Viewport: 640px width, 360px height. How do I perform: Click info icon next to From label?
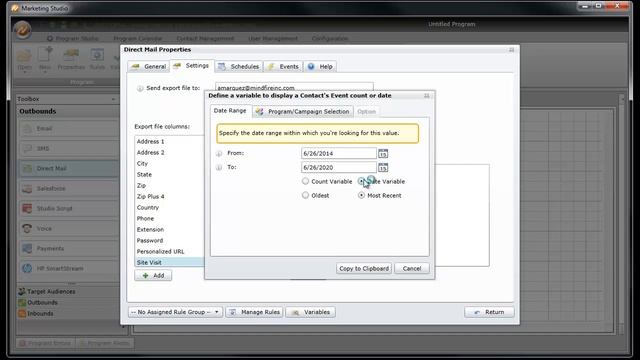pos(219,153)
